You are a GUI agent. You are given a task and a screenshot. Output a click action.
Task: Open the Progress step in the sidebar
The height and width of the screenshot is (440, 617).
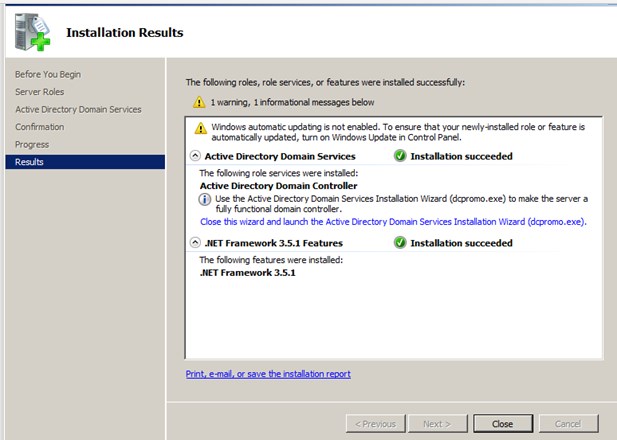(x=32, y=144)
